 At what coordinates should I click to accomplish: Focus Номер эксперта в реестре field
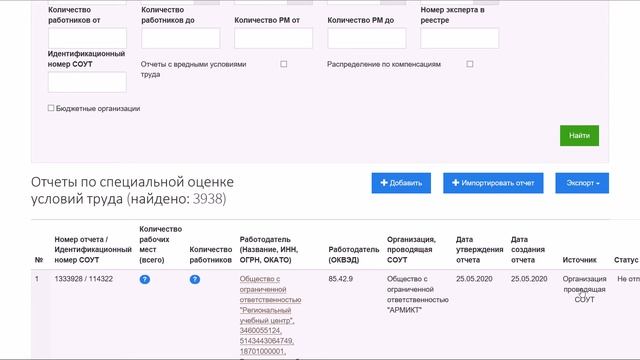pyautogui.click(x=460, y=38)
